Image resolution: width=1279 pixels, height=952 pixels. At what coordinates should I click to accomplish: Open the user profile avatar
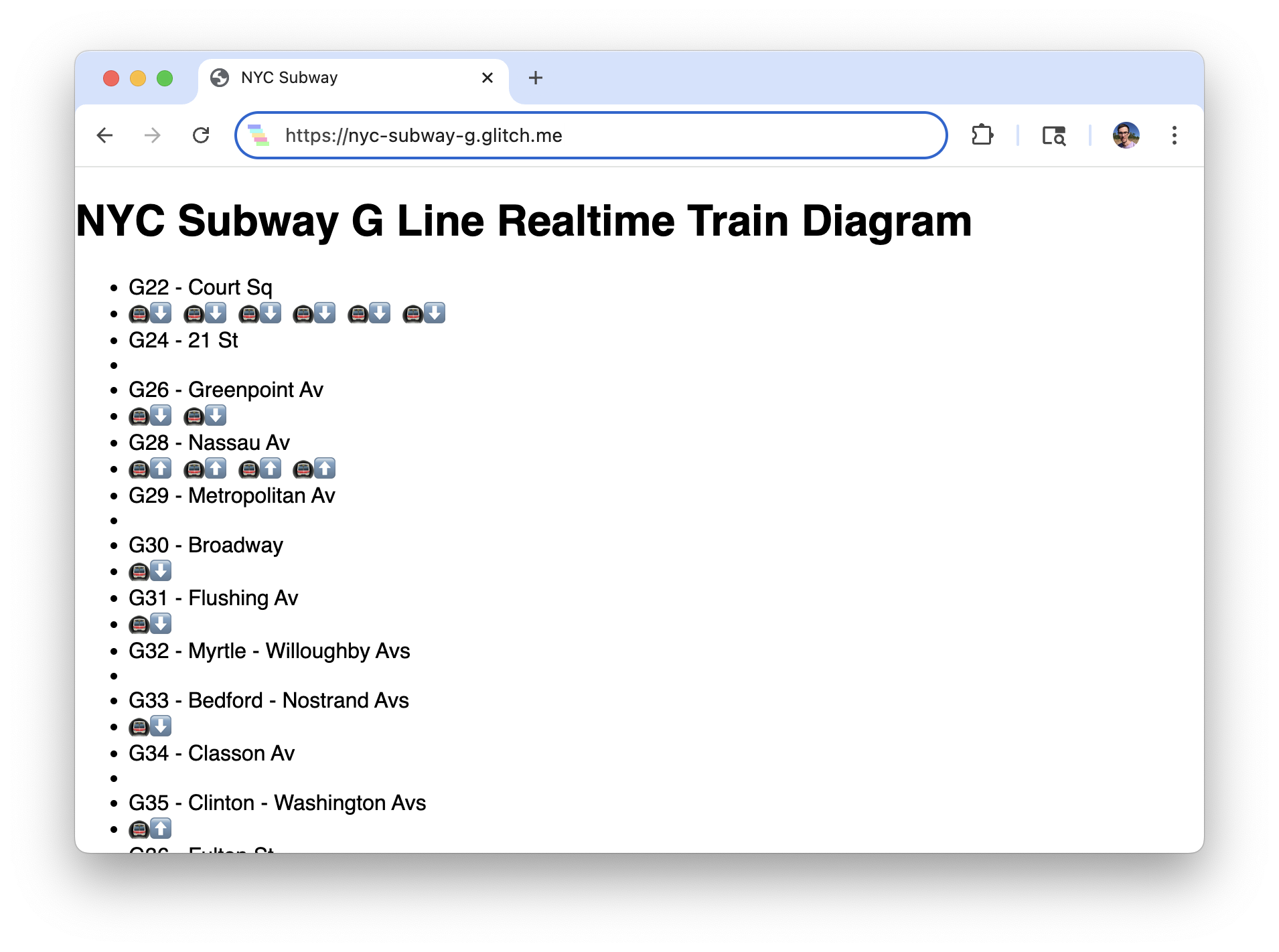[1126, 135]
